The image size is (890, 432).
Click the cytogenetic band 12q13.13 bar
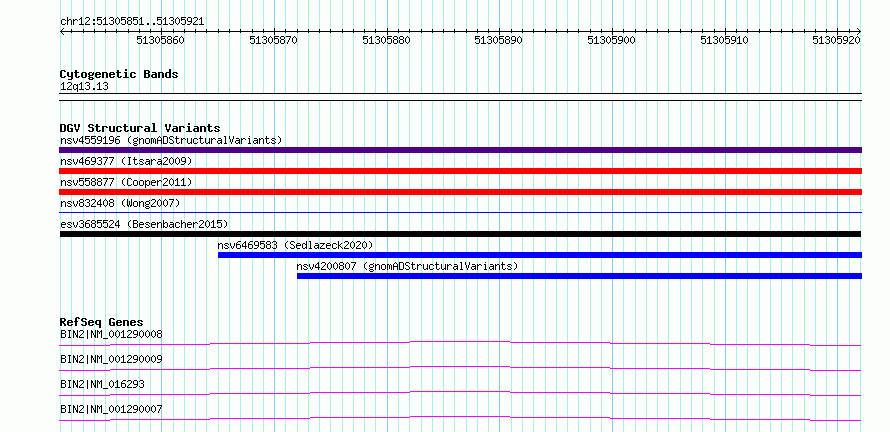[460, 97]
